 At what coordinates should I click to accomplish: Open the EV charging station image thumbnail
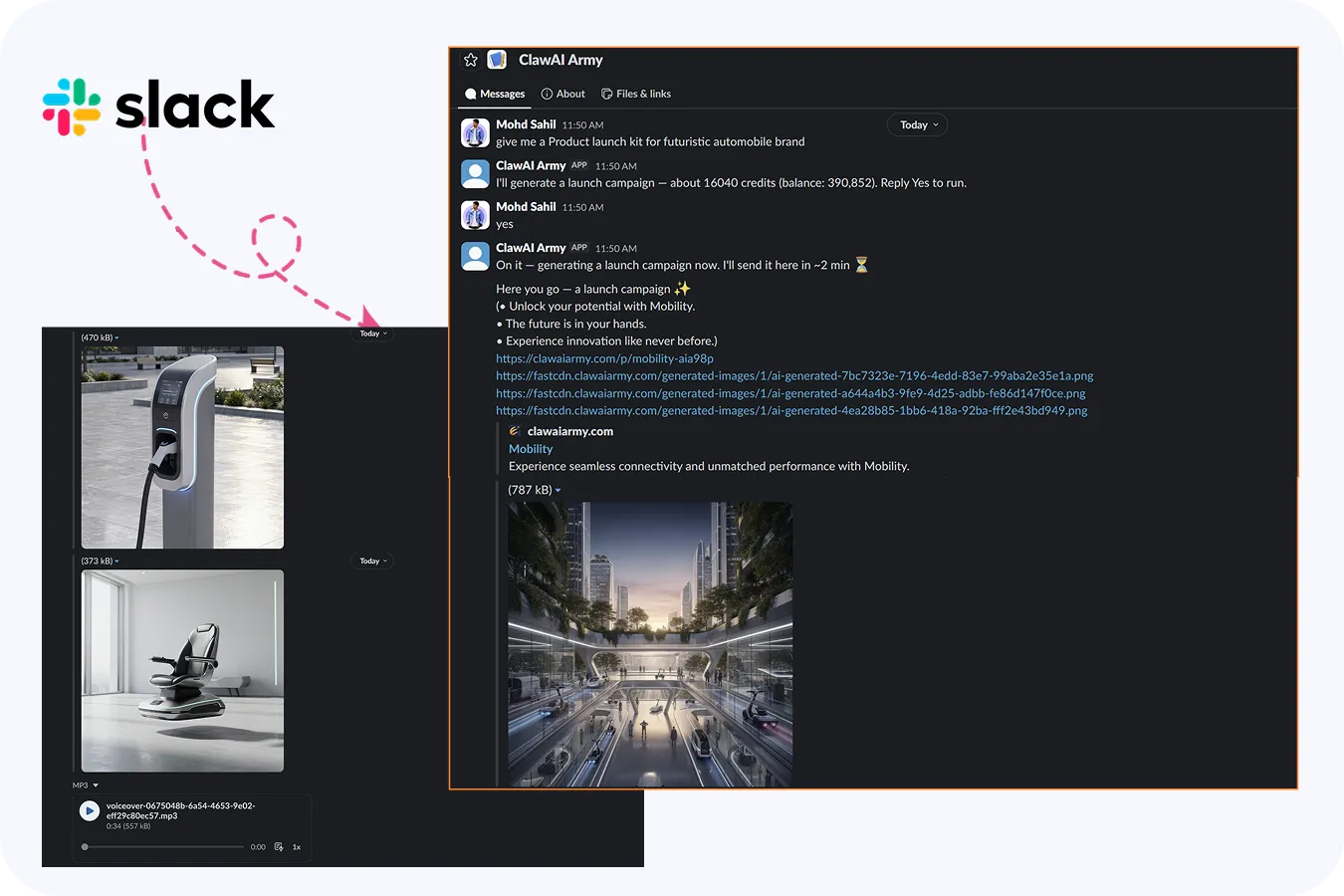click(x=182, y=448)
